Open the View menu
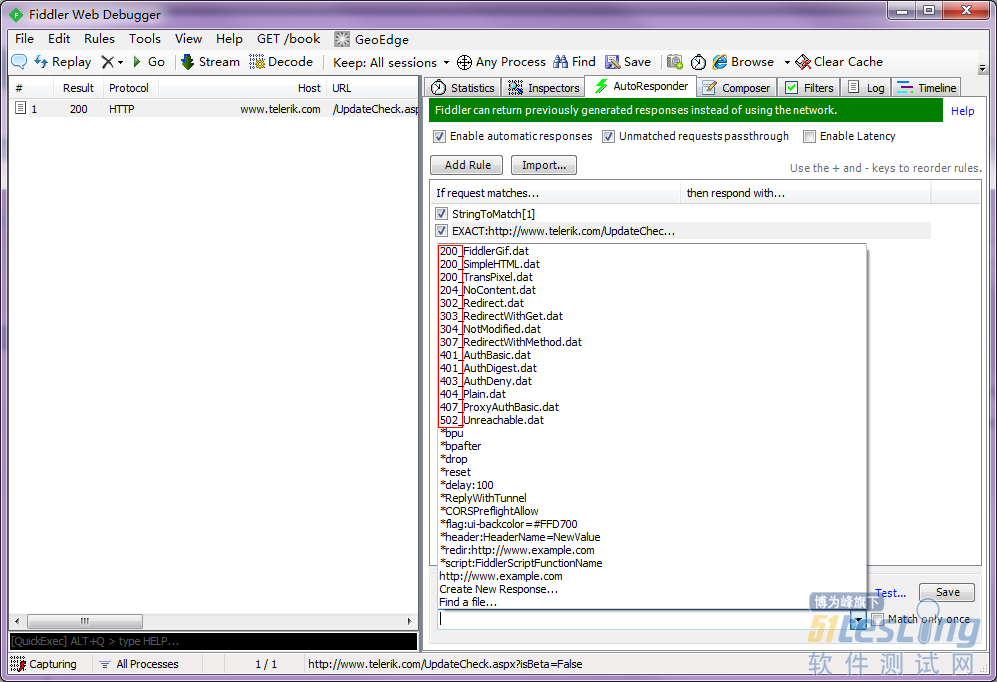The width and height of the screenshot is (997, 682). pyautogui.click(x=188, y=39)
